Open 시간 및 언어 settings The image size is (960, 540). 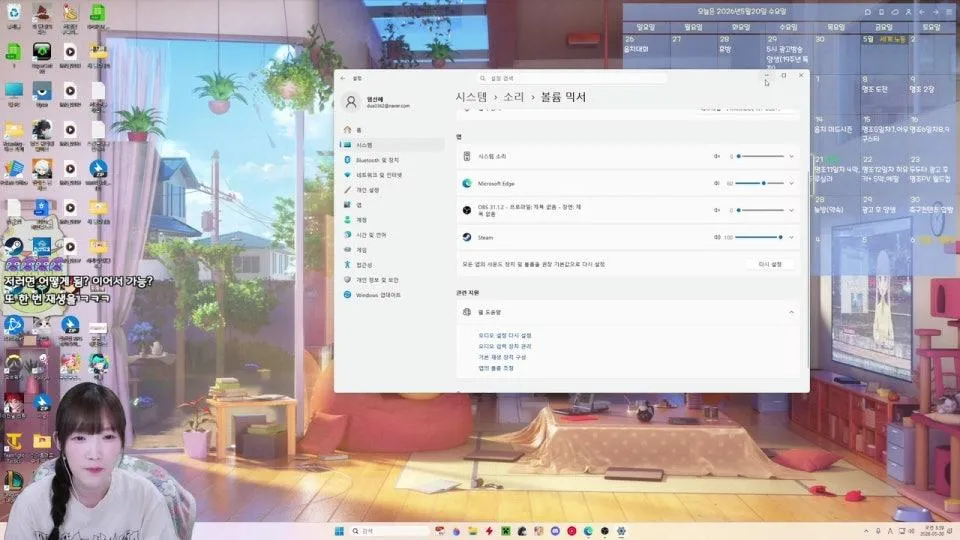coord(392,235)
